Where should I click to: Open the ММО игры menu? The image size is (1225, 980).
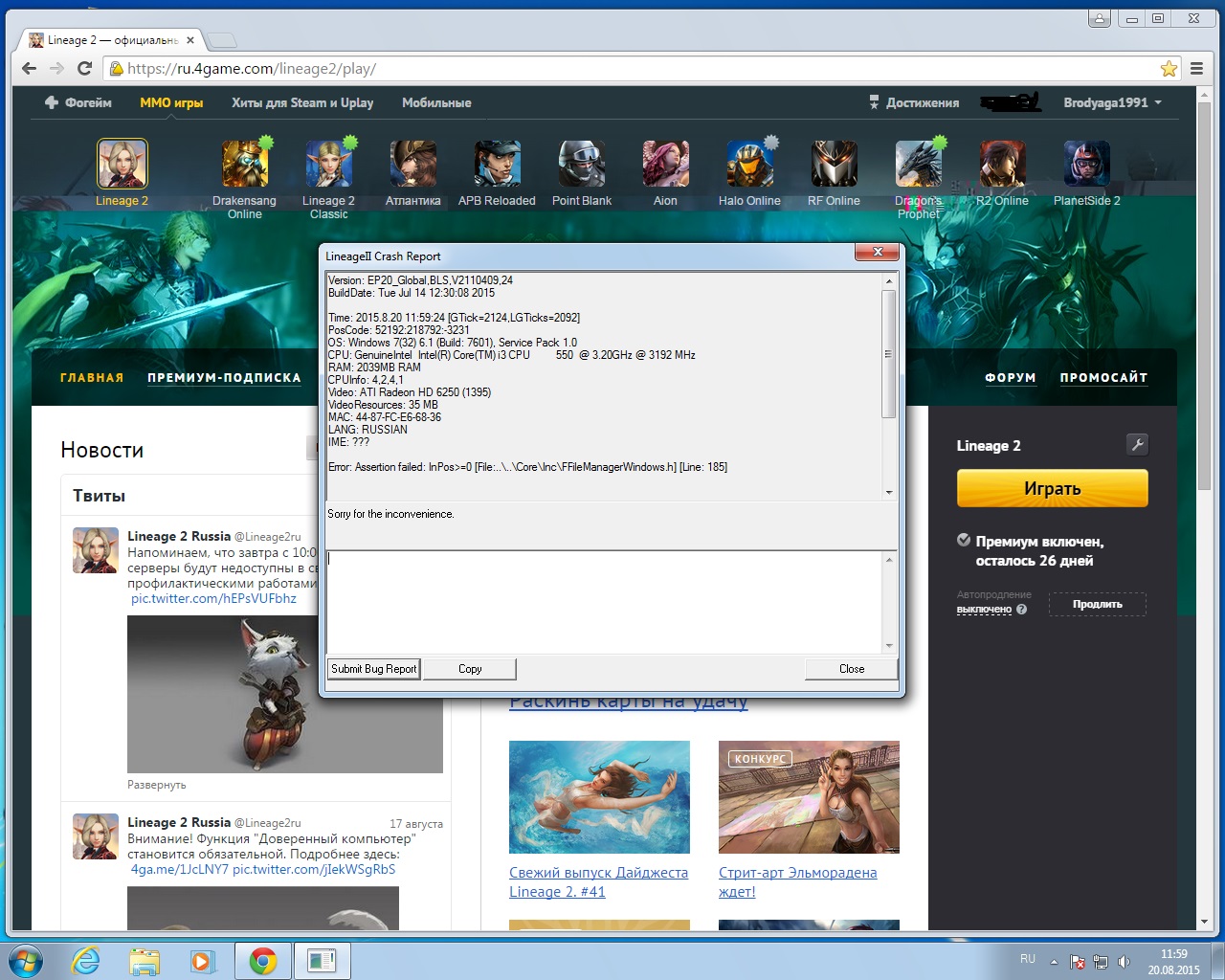point(171,102)
